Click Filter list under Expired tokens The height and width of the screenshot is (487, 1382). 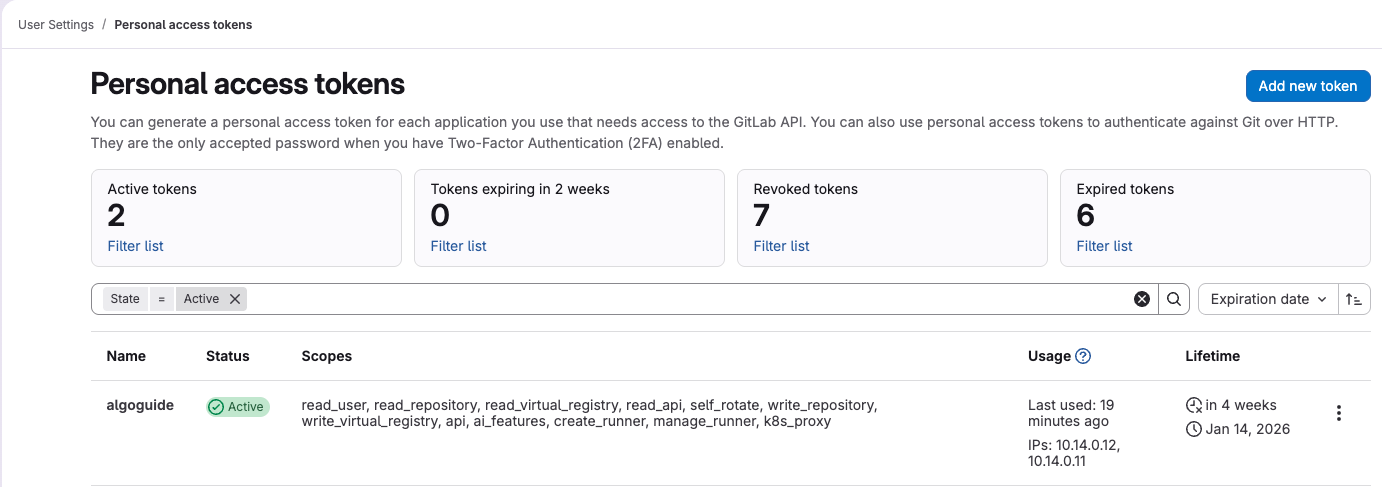click(1104, 246)
